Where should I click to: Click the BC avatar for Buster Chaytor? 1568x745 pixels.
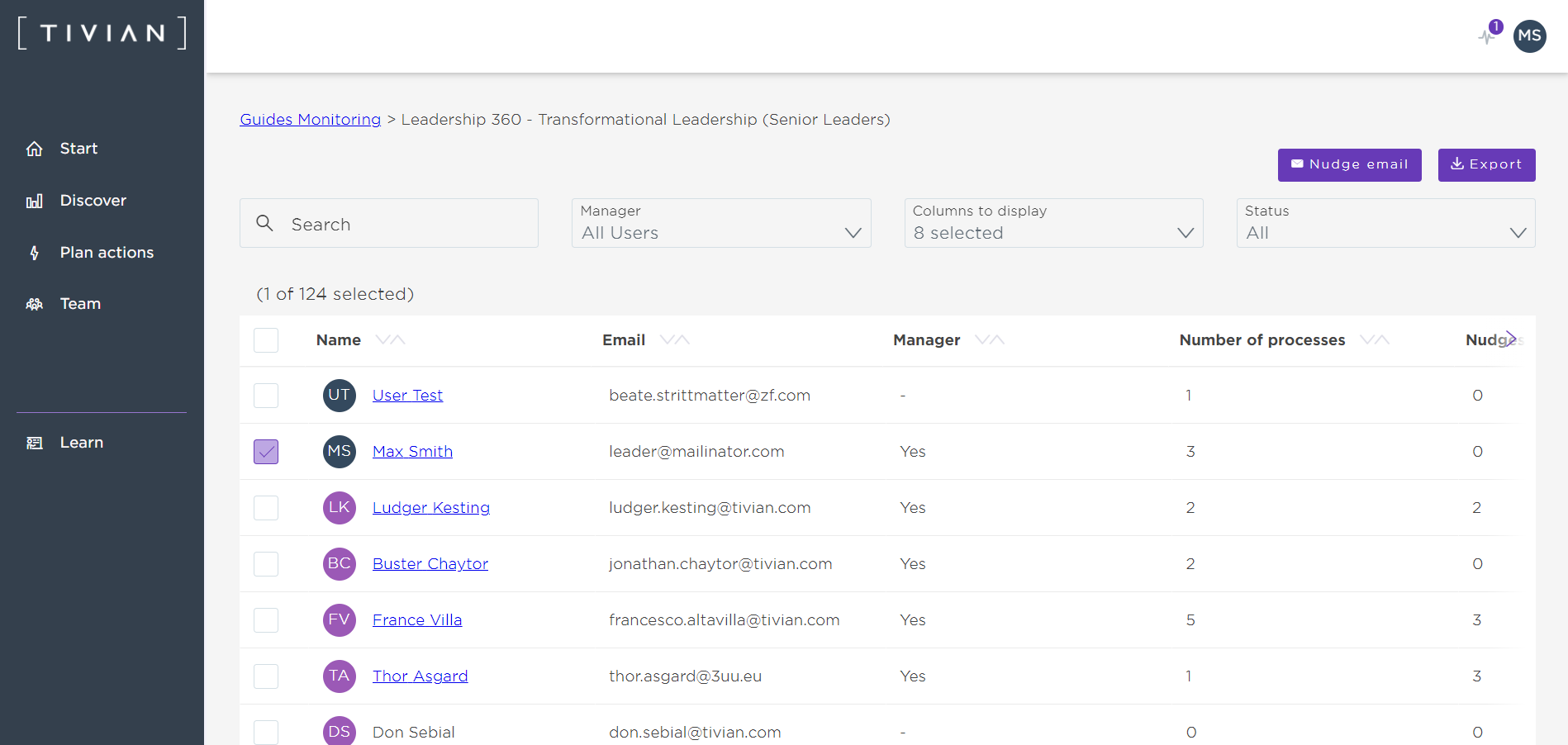340,563
